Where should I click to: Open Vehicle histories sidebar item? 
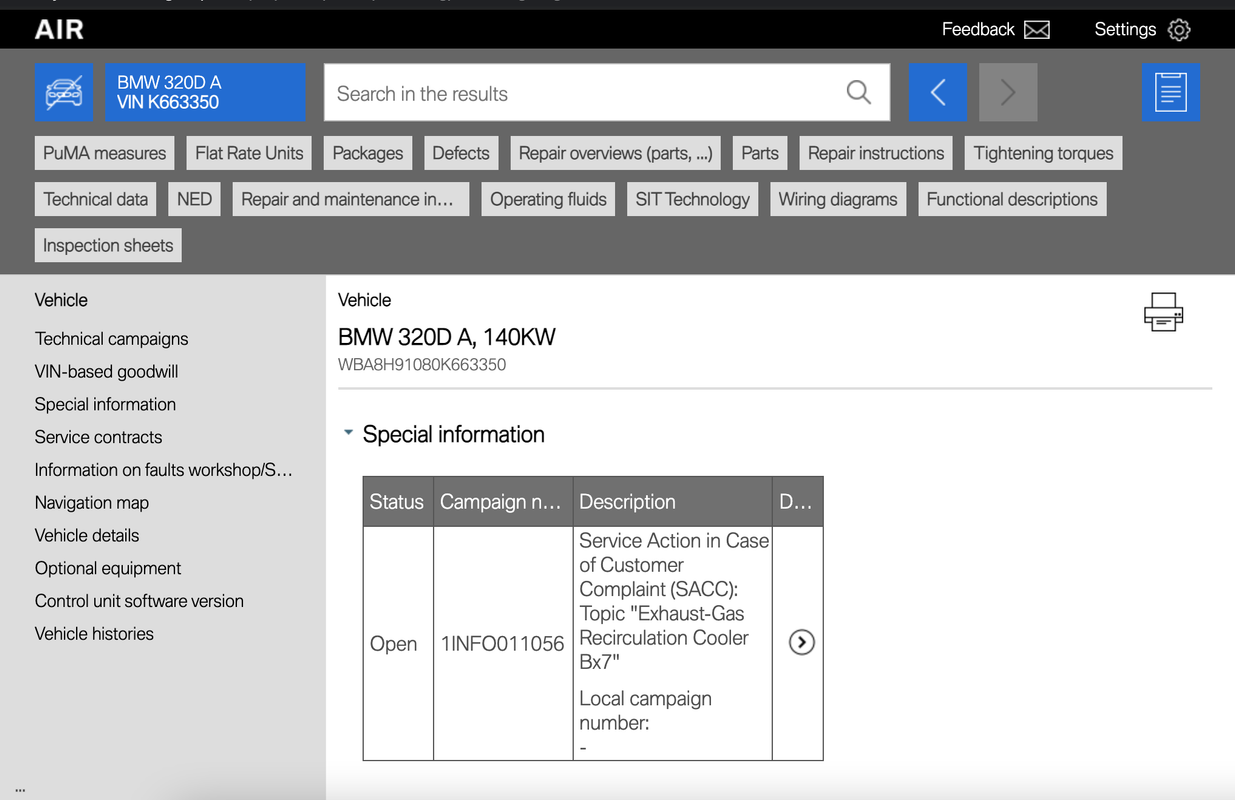(x=94, y=634)
